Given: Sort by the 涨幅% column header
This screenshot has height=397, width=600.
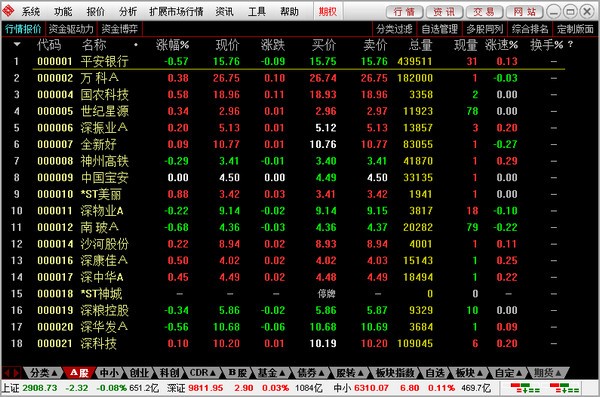Looking at the screenshot, I should 173,45.
